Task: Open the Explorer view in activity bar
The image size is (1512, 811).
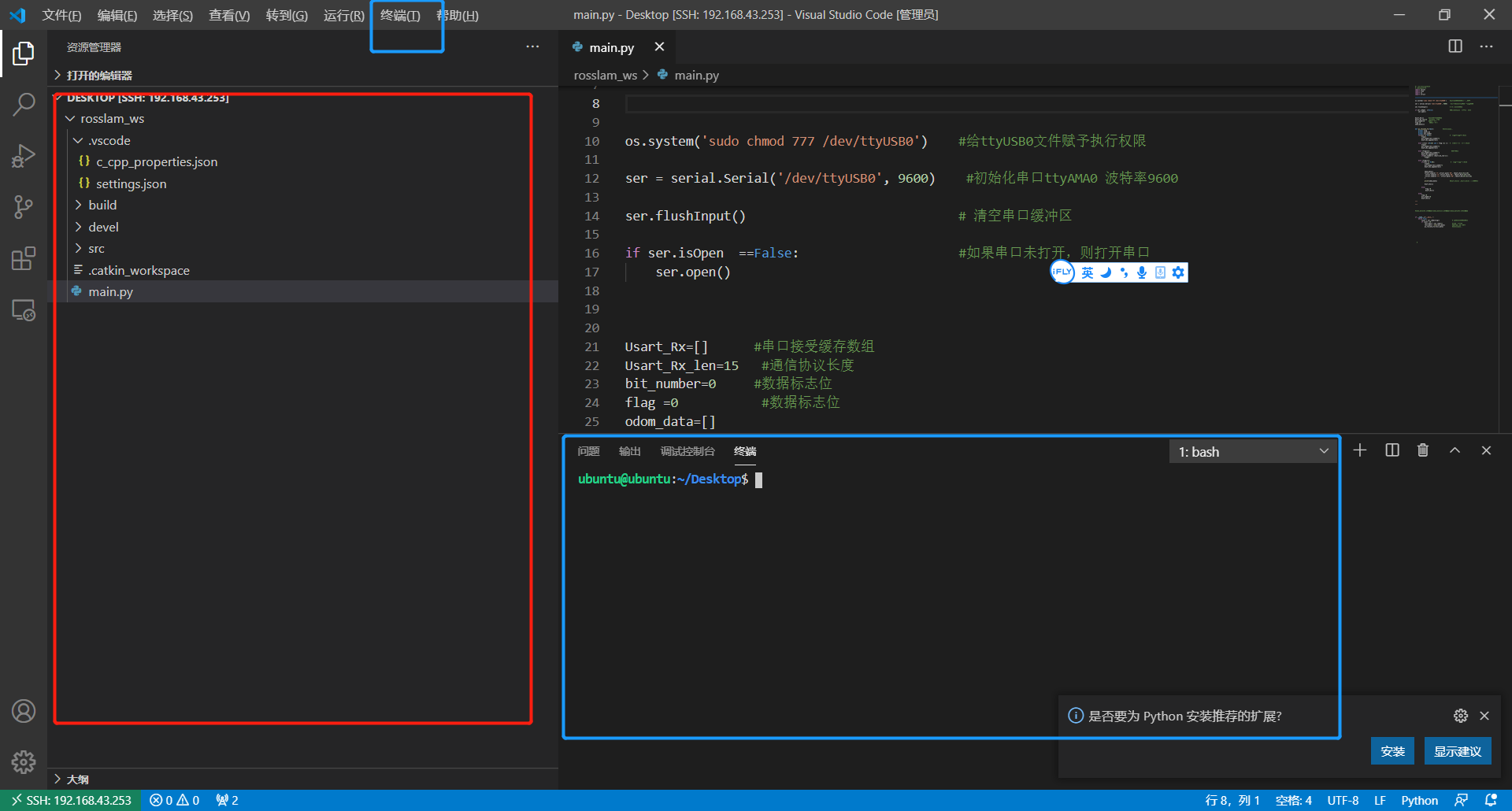Action: 24,54
